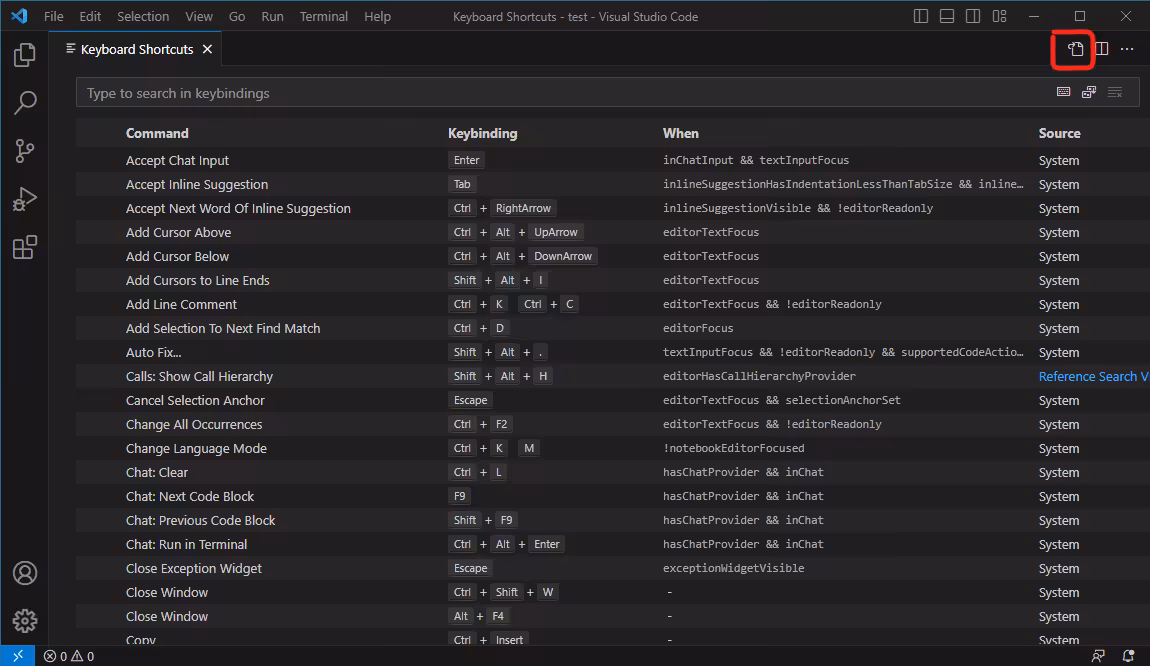Select the Add Cursor Above command
Image resolution: width=1150 pixels, height=666 pixels.
coord(178,233)
